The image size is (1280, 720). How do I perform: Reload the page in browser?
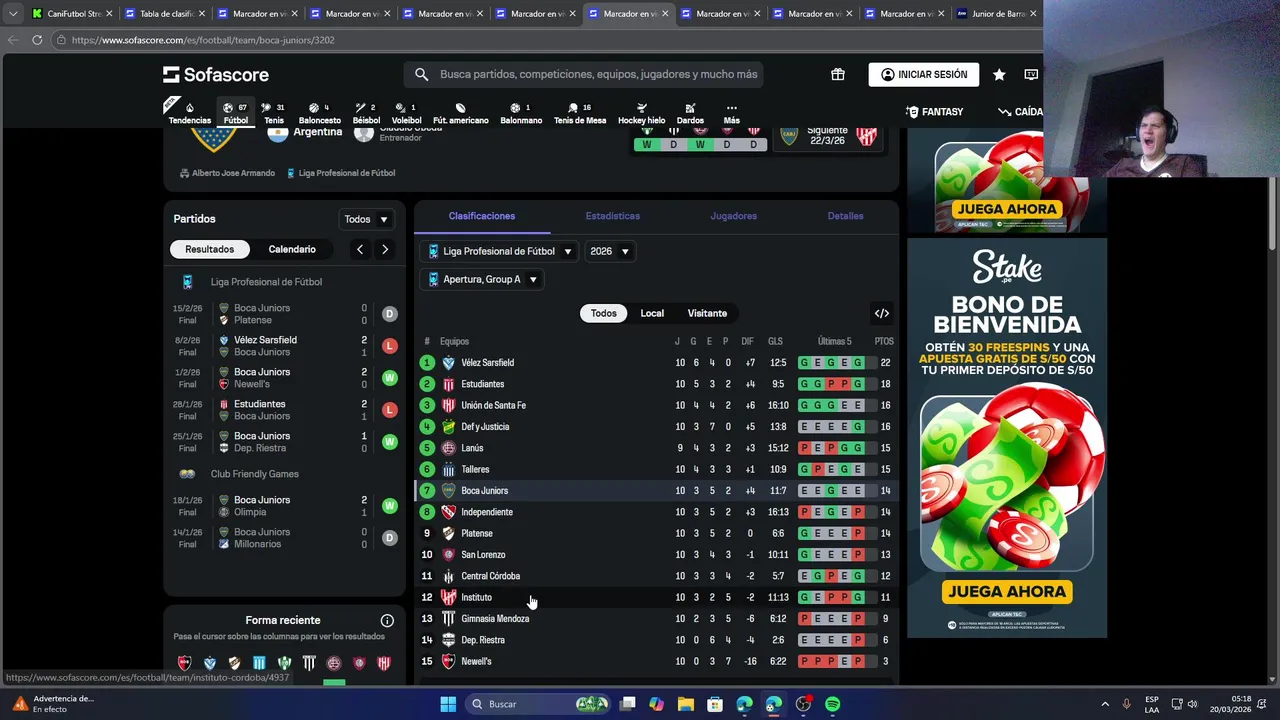(x=37, y=40)
